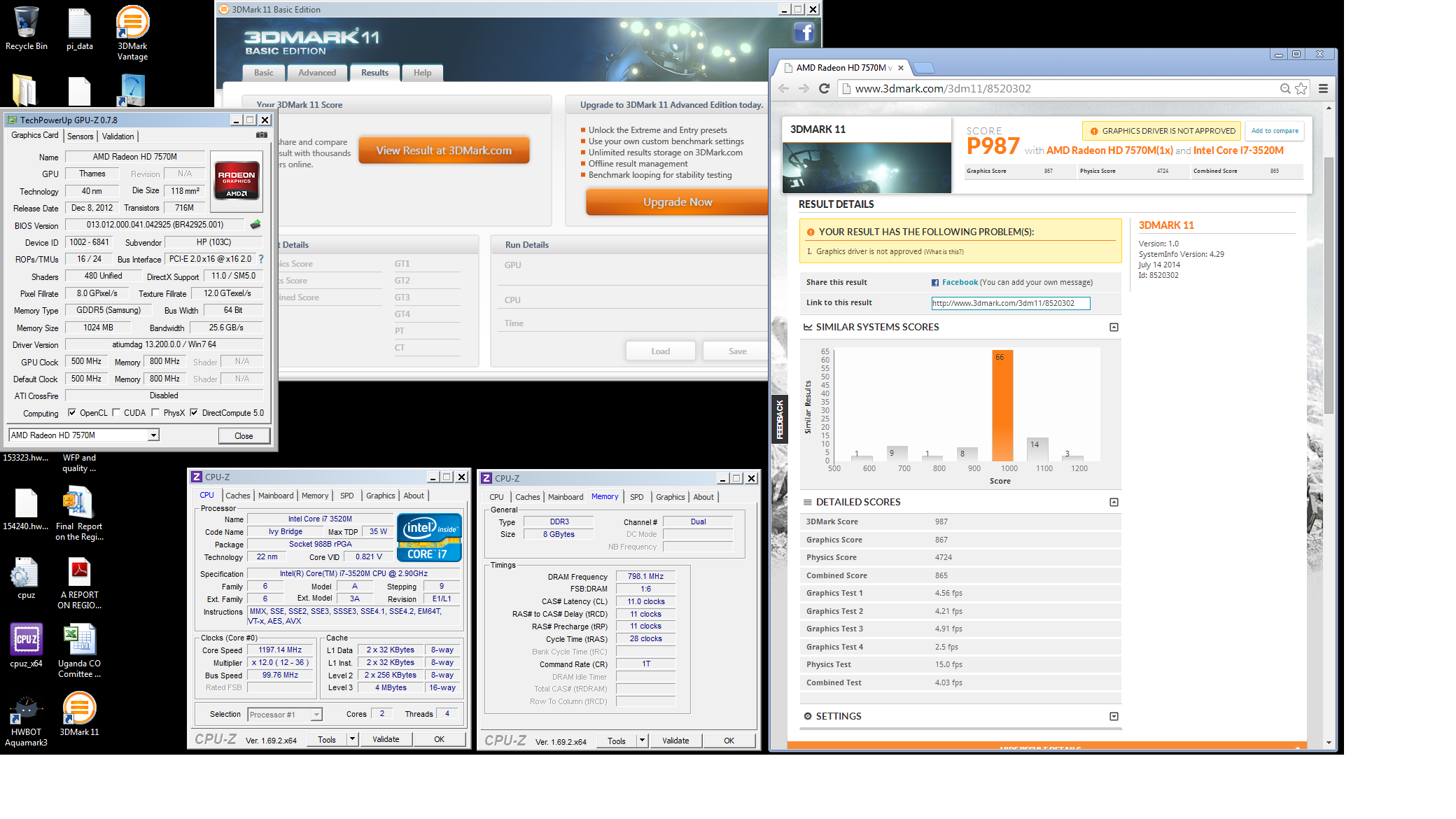Open the pi_data file icon
Viewport: 1456px width, 819px height.
[x=79, y=28]
